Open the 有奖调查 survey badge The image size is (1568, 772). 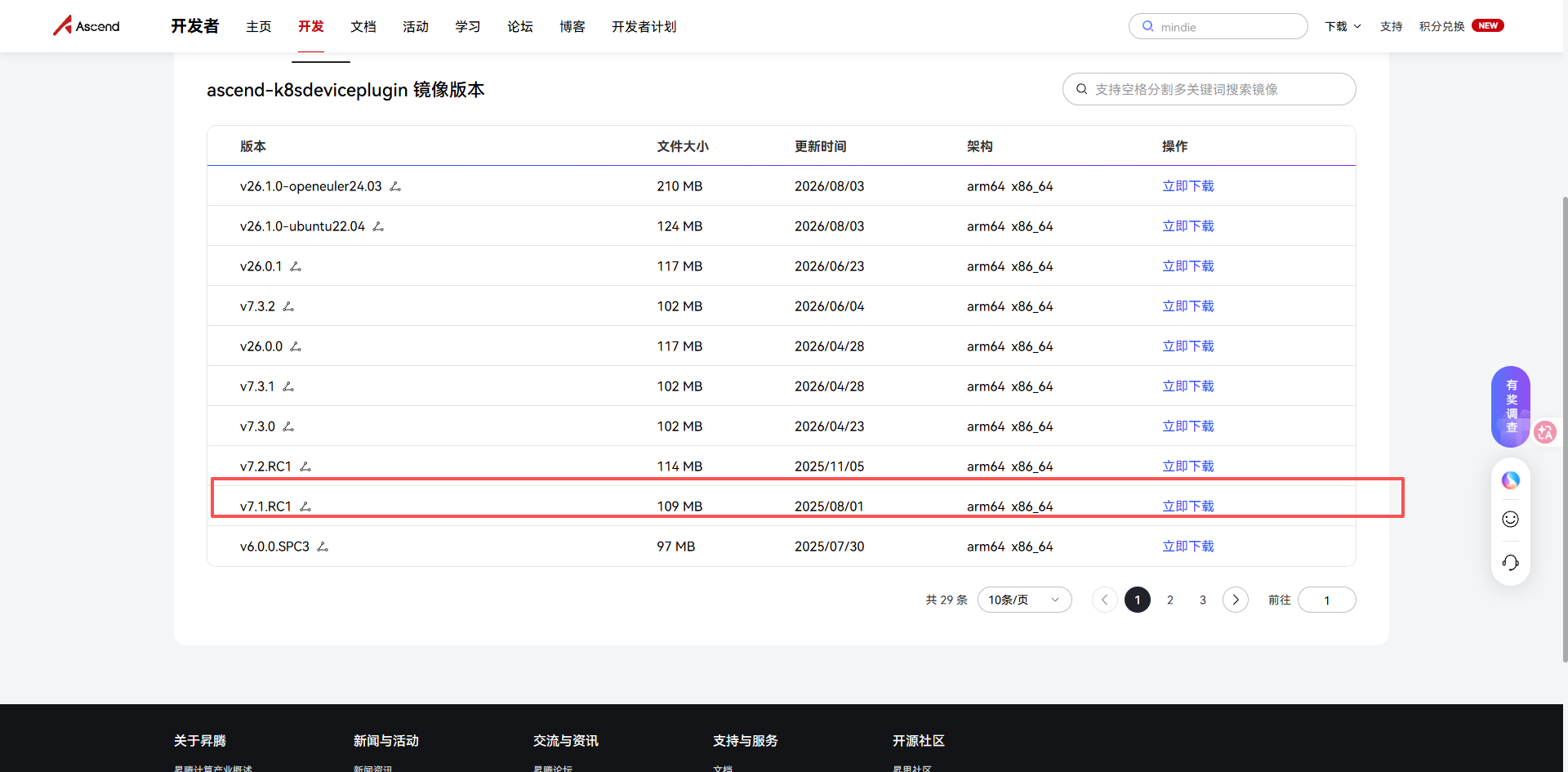1511,406
